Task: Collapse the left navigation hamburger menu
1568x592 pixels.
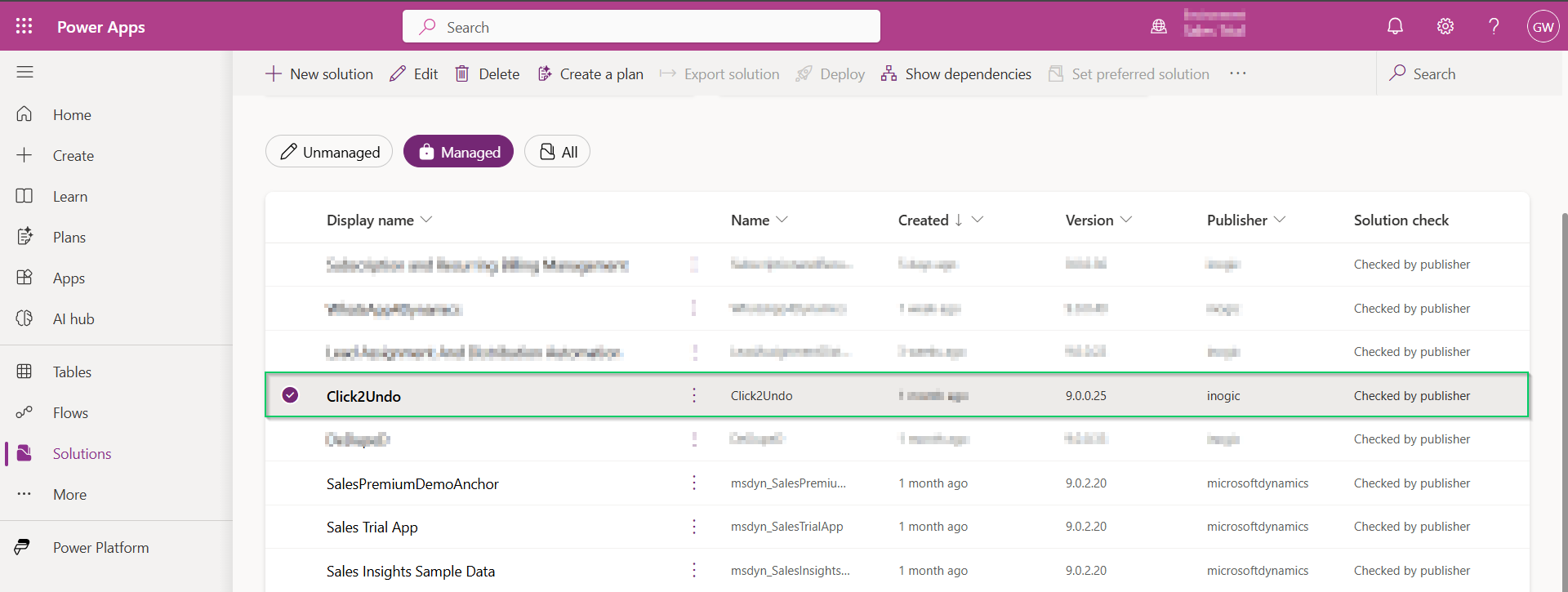Action: [25, 72]
